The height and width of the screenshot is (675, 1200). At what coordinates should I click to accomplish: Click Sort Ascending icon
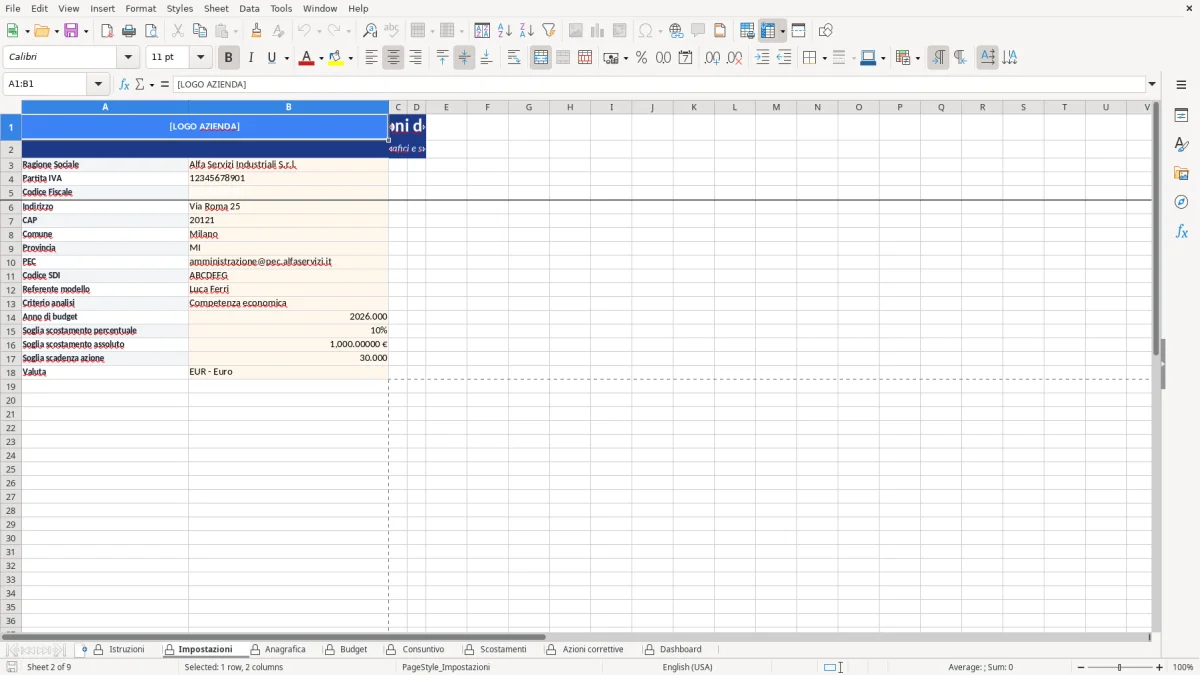[505, 31]
